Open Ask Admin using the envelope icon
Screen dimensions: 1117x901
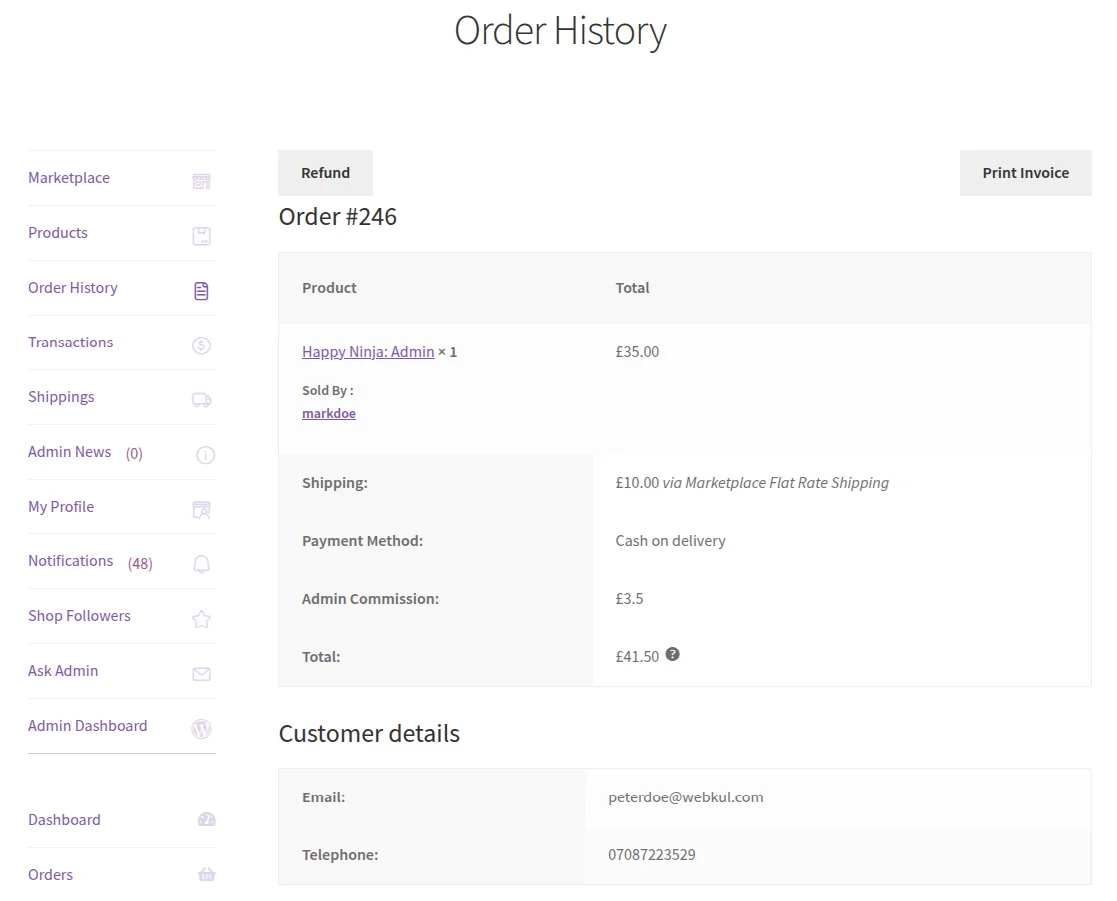[201, 672]
